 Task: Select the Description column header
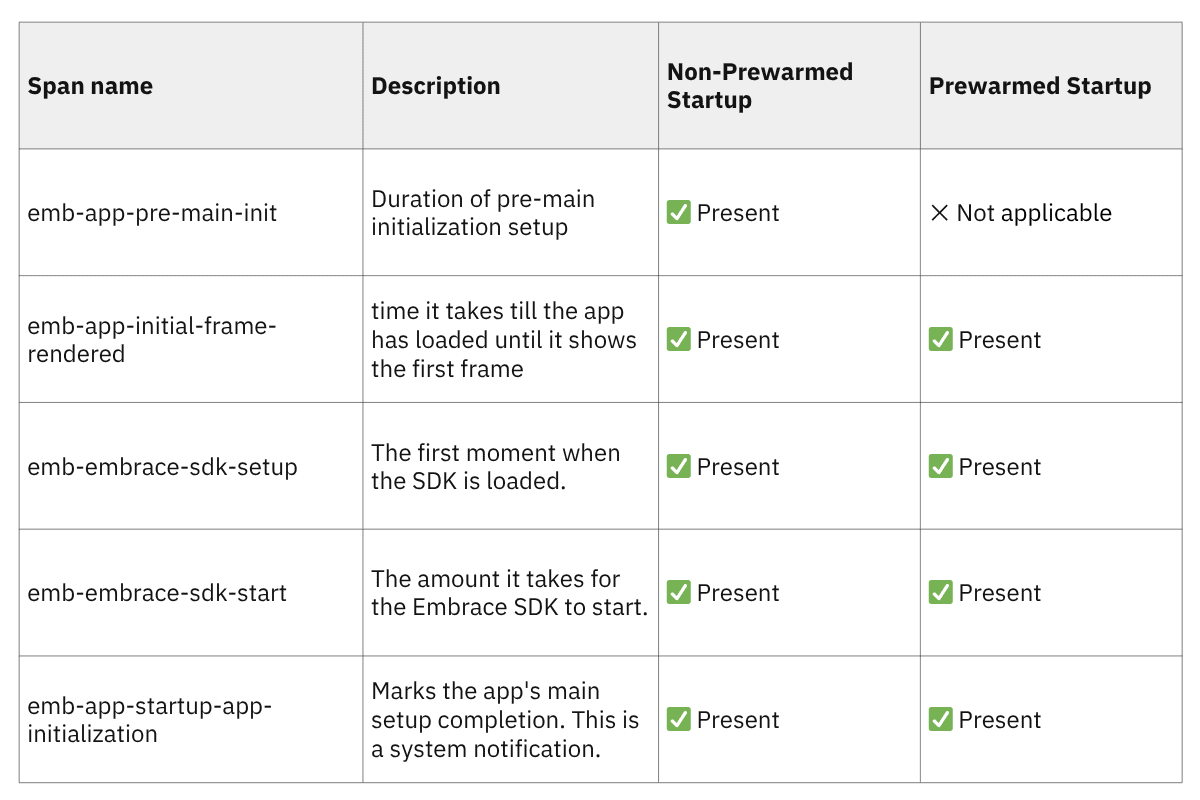tap(436, 86)
